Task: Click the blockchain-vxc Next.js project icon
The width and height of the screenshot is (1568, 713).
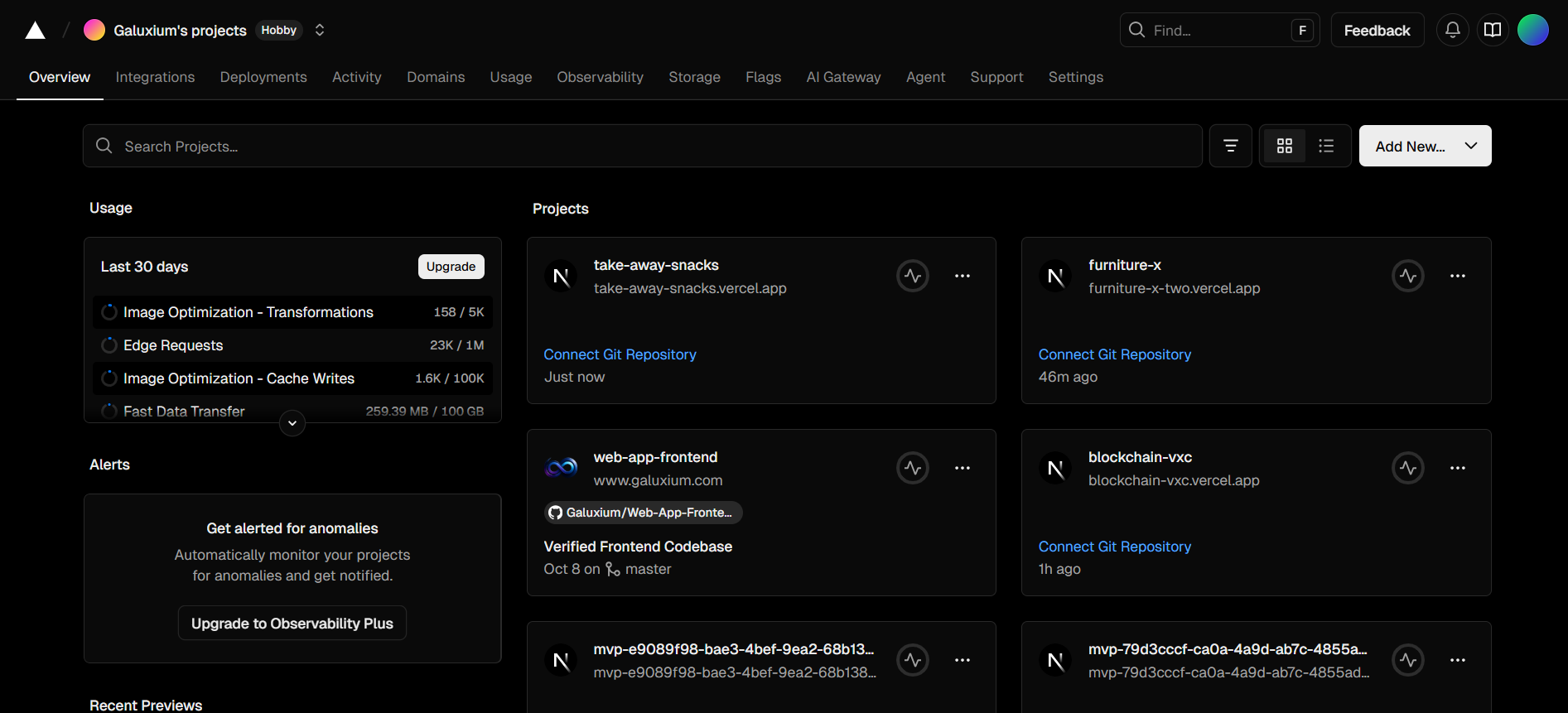Action: point(1055,469)
